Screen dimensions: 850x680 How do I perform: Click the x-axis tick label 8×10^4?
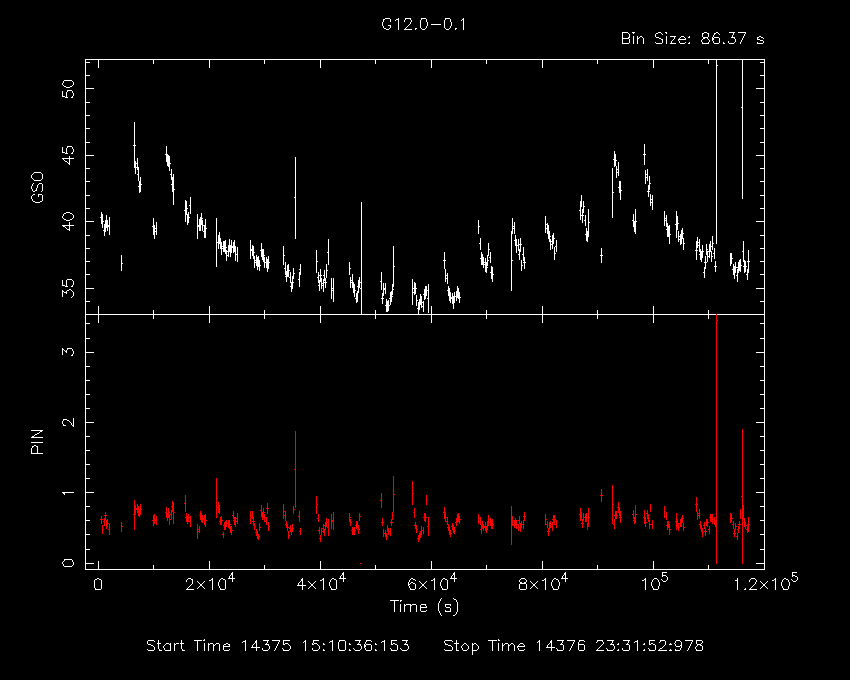543,583
